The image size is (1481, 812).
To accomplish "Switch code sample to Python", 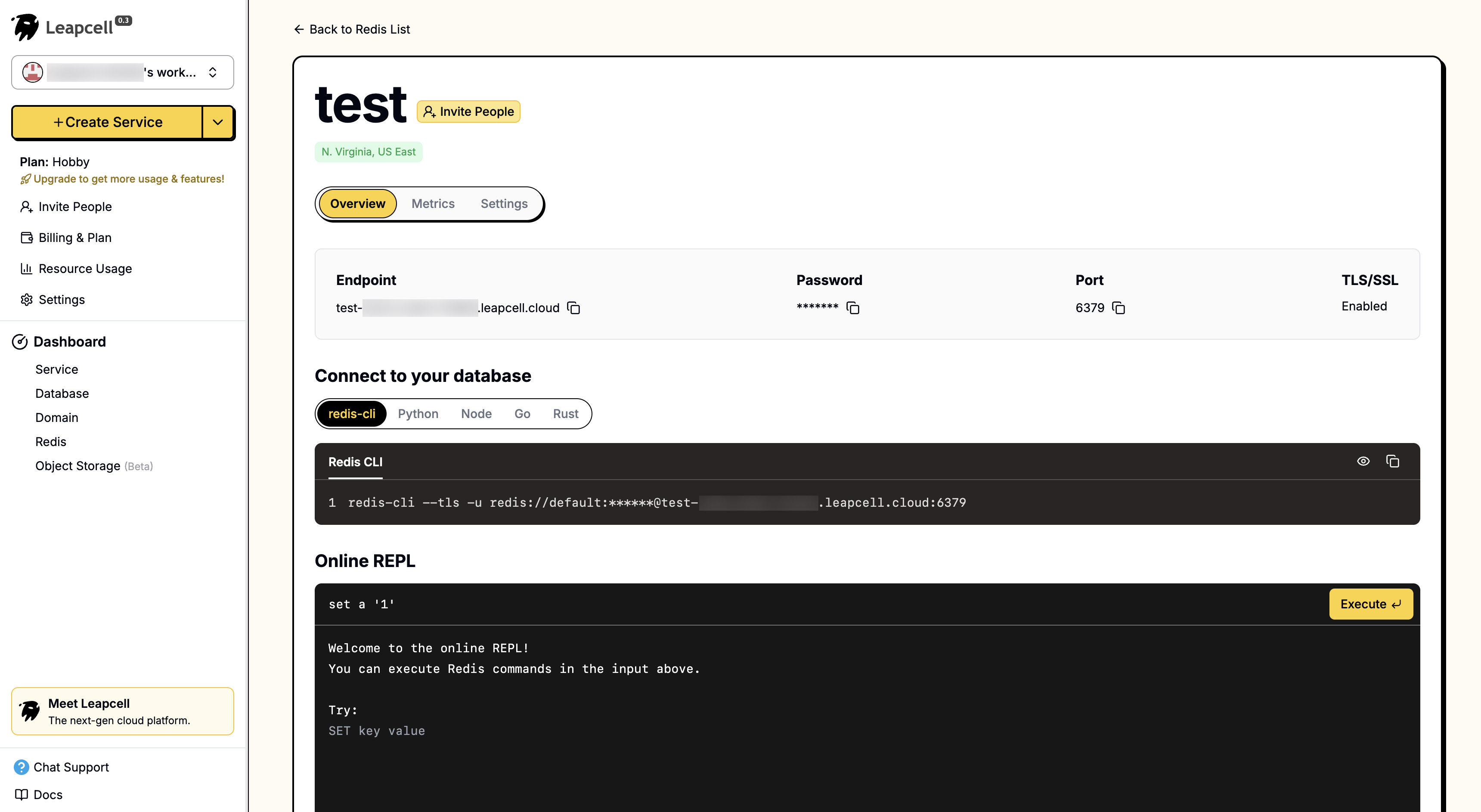I will (x=418, y=413).
